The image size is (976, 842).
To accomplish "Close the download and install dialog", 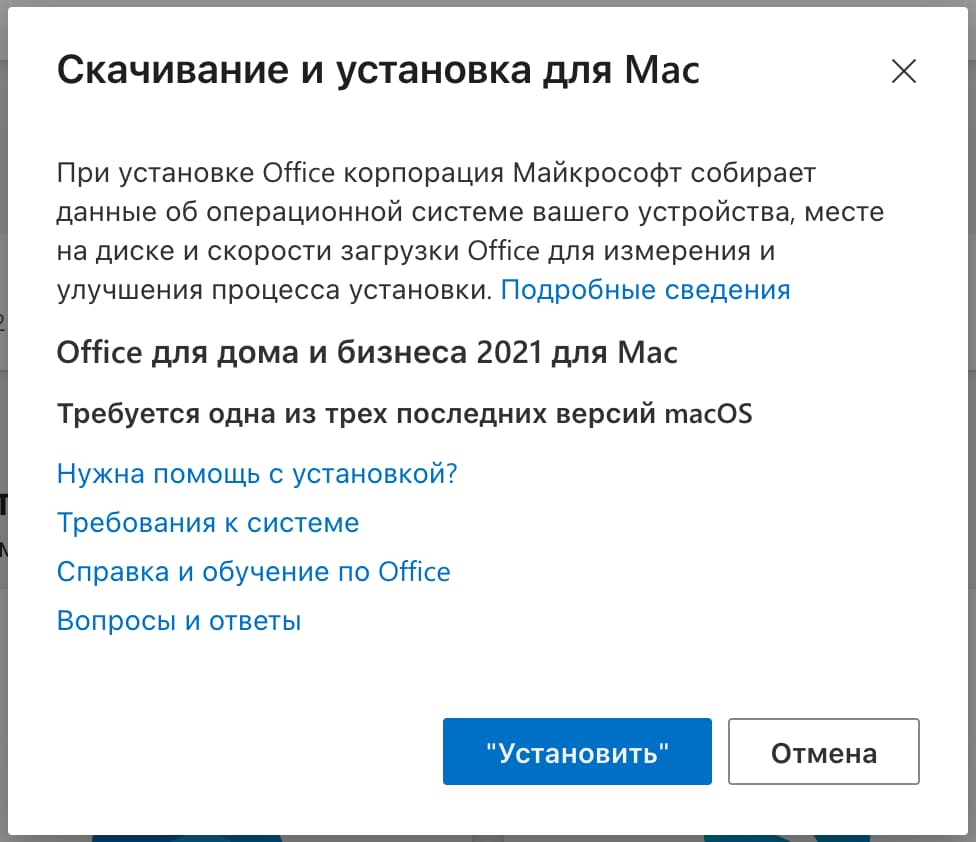I will 903,72.
